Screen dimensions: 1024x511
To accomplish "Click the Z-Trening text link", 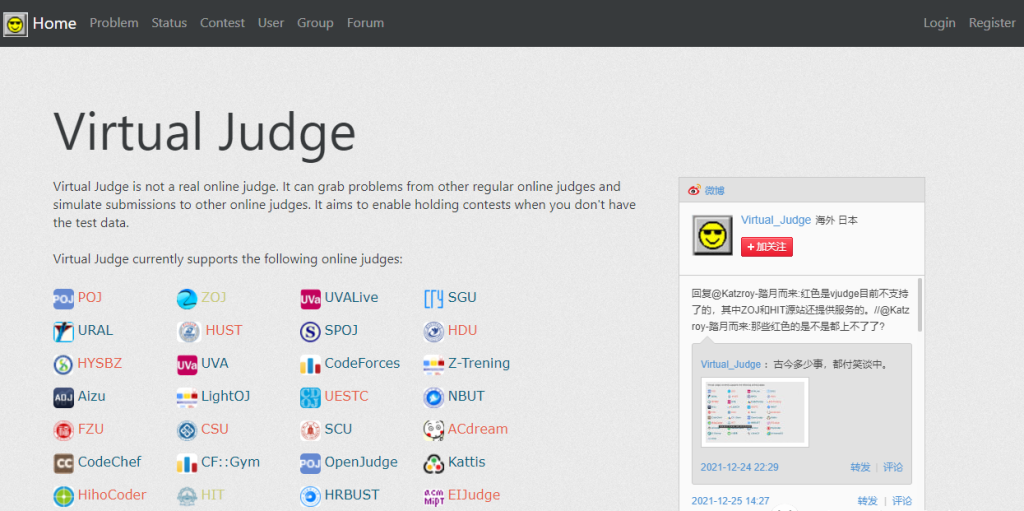I will tap(479, 363).
